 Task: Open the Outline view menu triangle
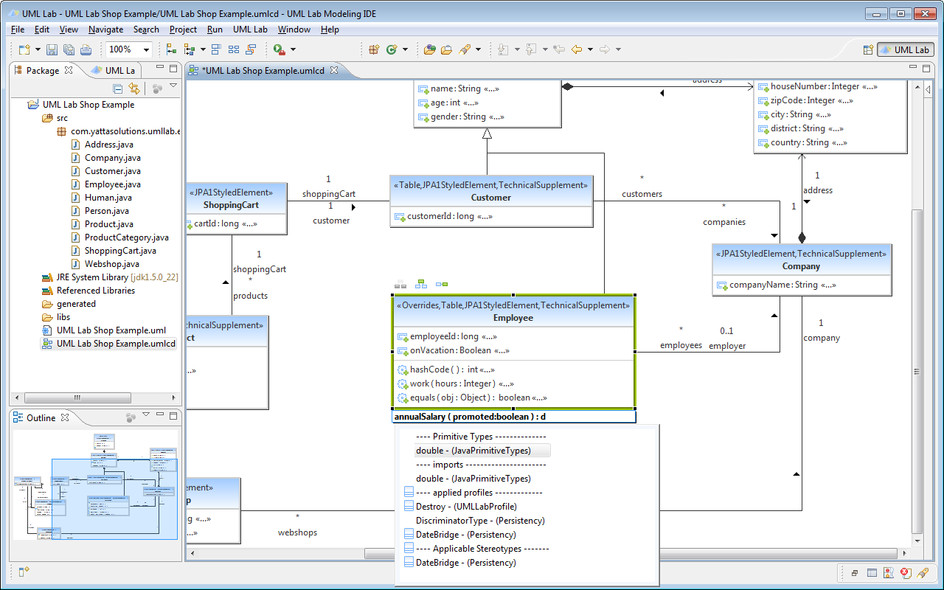pos(146,415)
